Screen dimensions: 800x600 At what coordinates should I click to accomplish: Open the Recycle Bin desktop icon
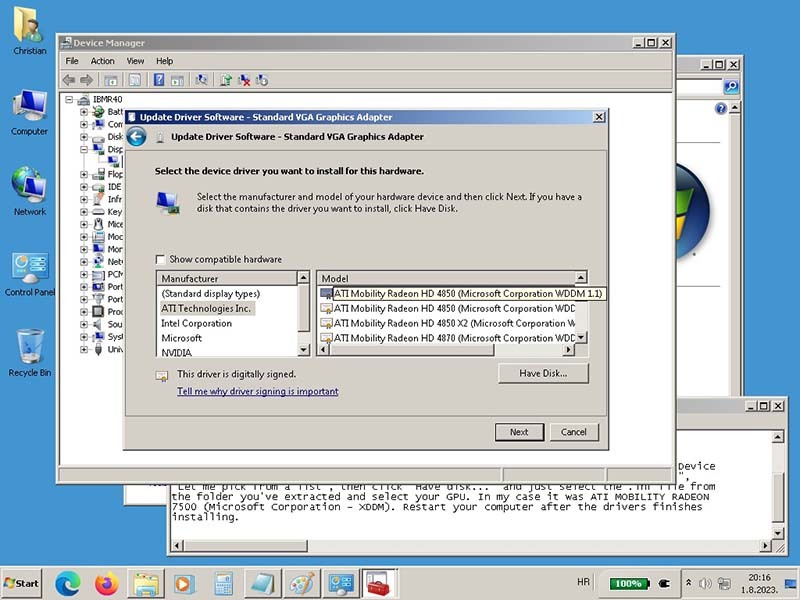pos(30,349)
